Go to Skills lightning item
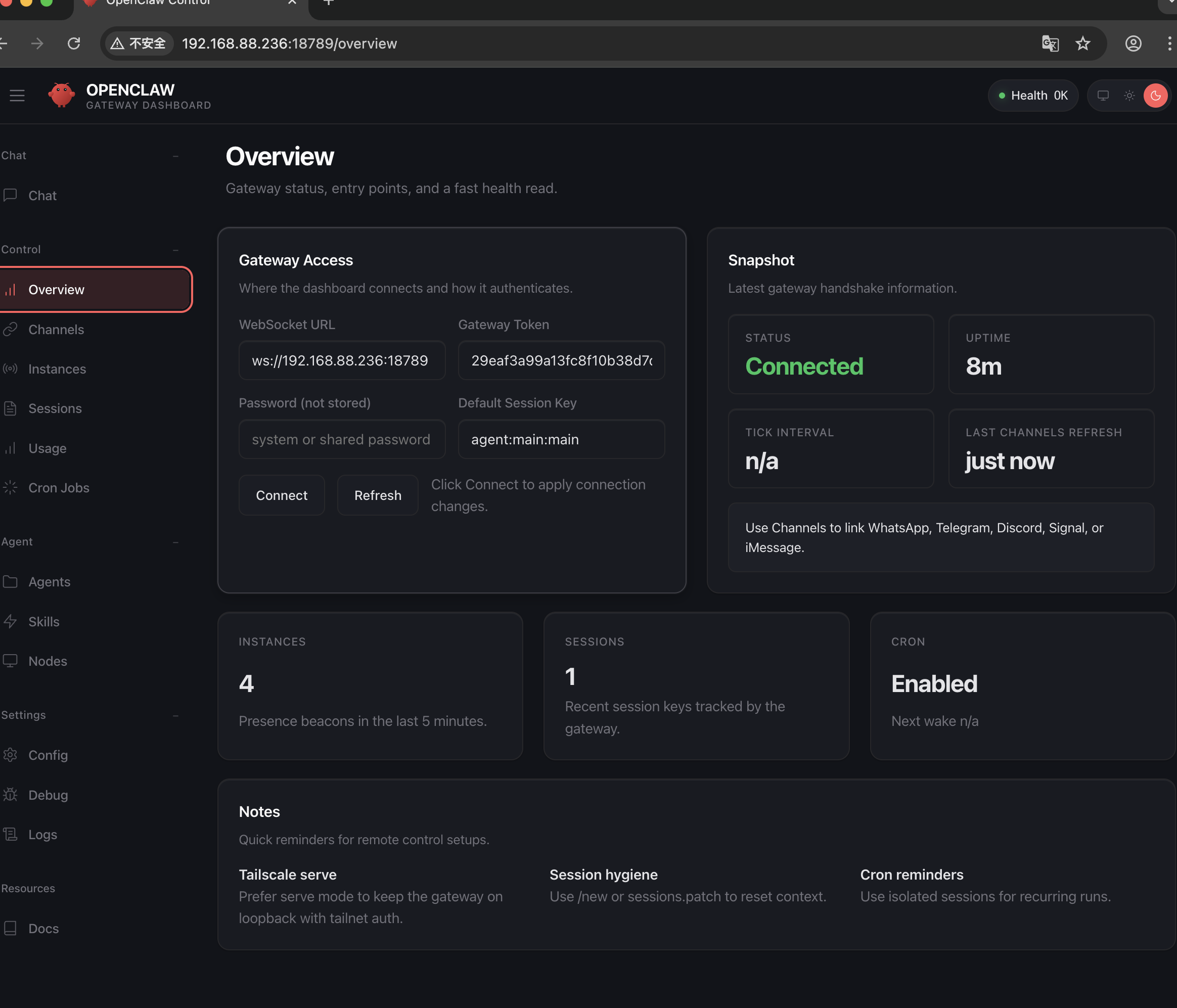 click(x=44, y=622)
